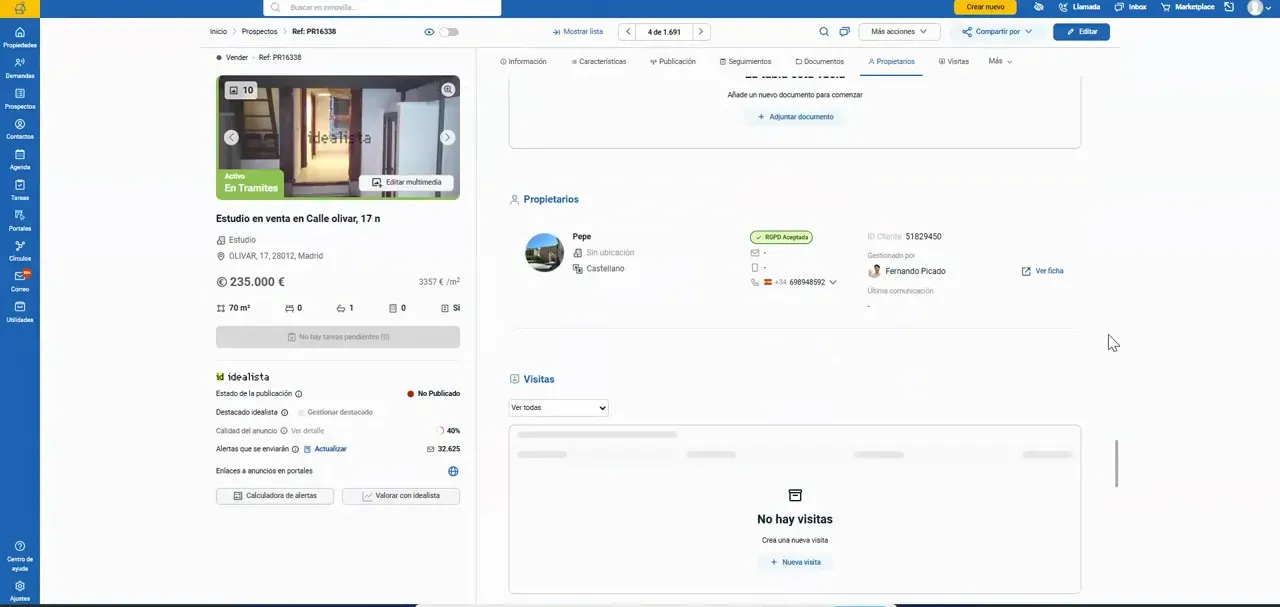The height and width of the screenshot is (607, 1280).
Task: Go to Prospectos in the sidebar
Action: pos(20,98)
